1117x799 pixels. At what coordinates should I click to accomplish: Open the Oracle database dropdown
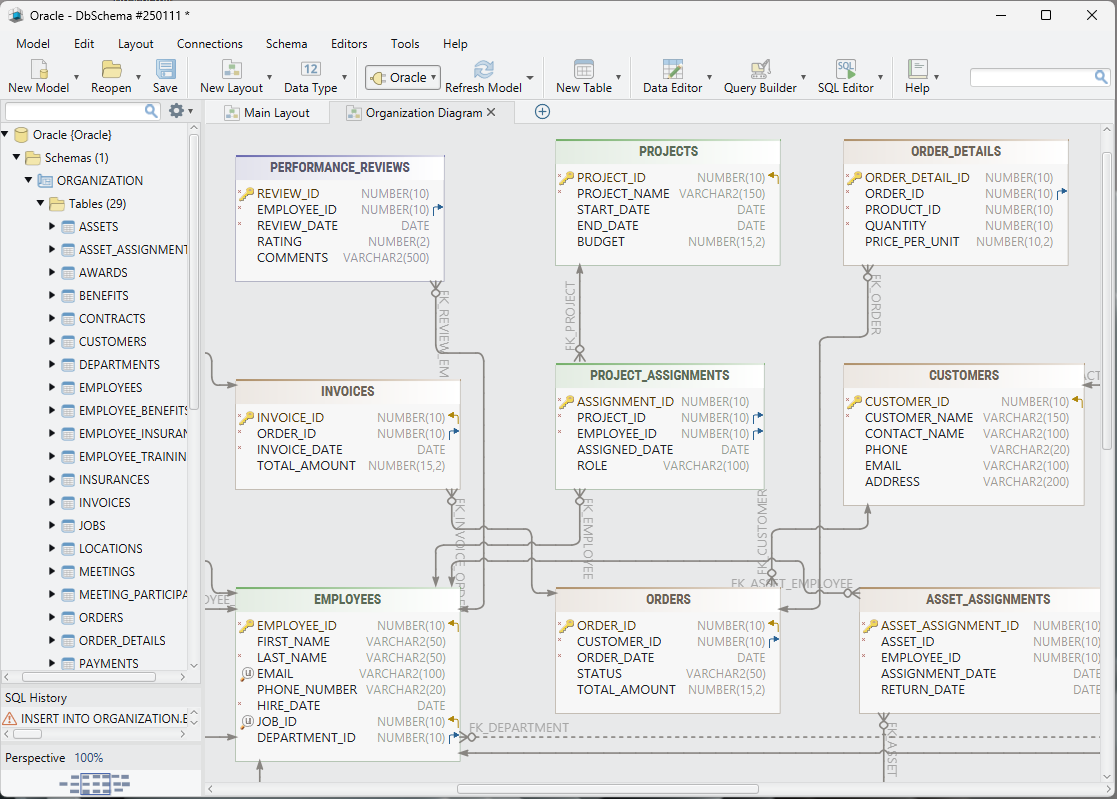tap(403, 78)
